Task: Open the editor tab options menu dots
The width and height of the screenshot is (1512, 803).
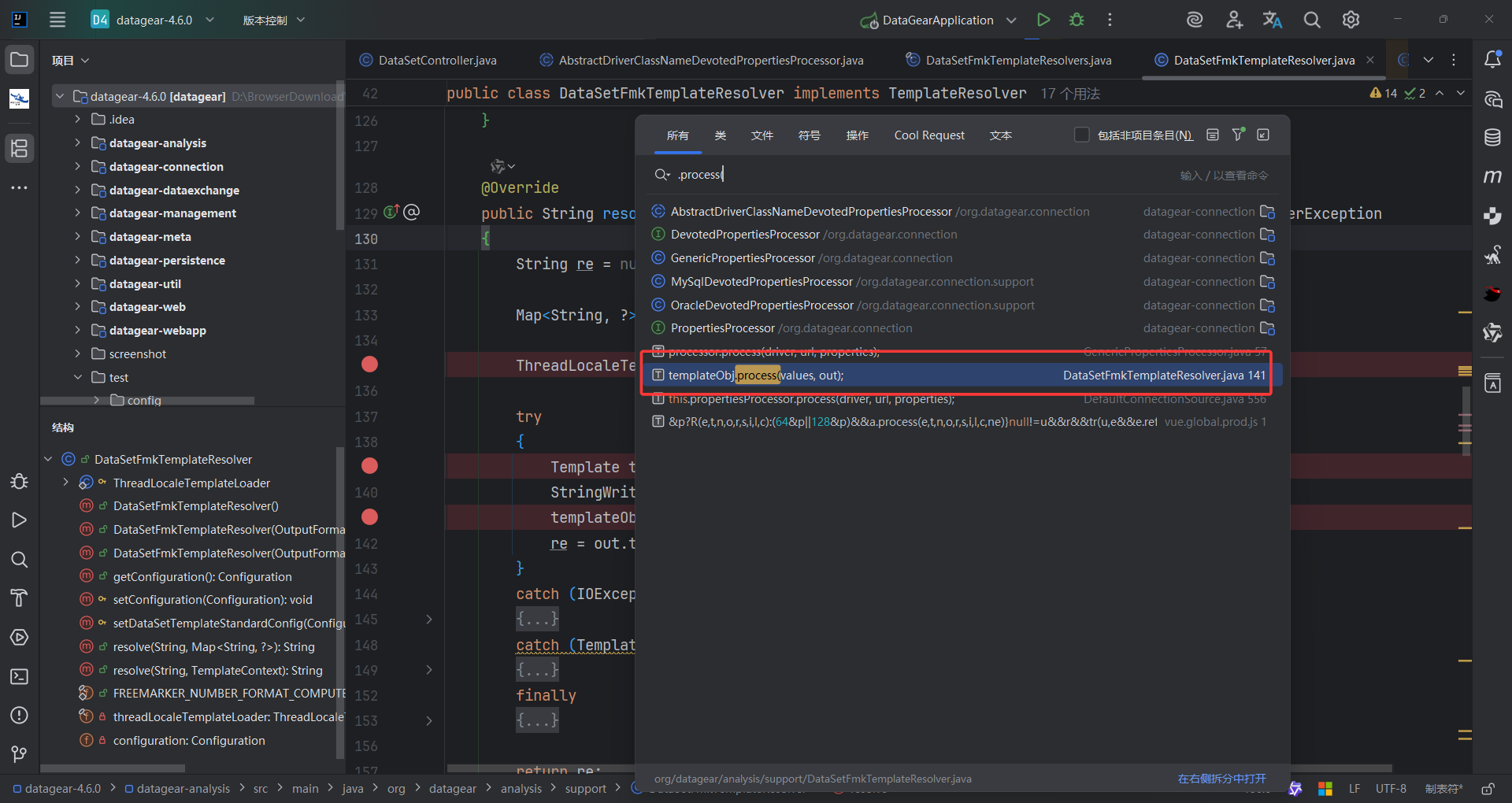Action: [1454, 60]
